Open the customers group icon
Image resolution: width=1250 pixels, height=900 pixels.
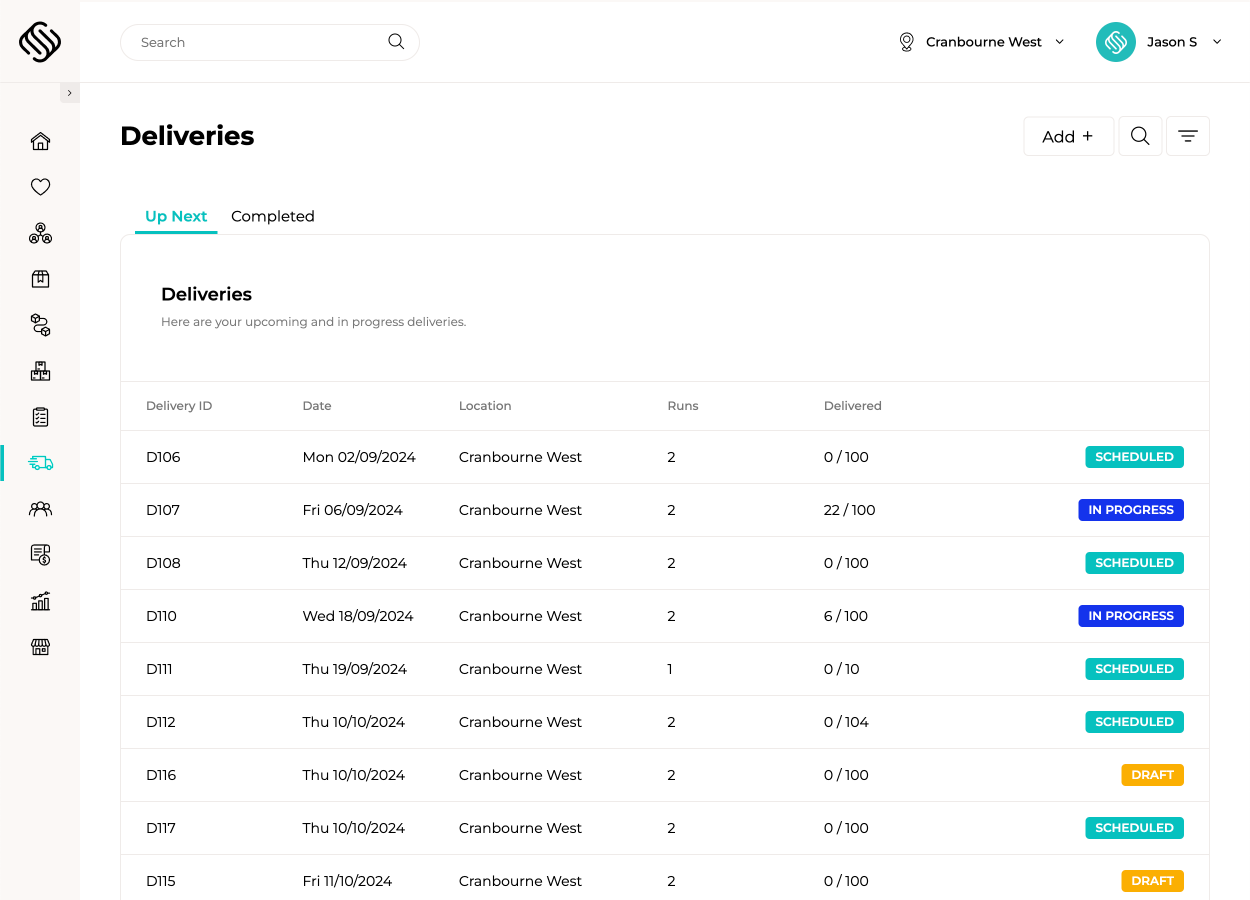coord(40,509)
